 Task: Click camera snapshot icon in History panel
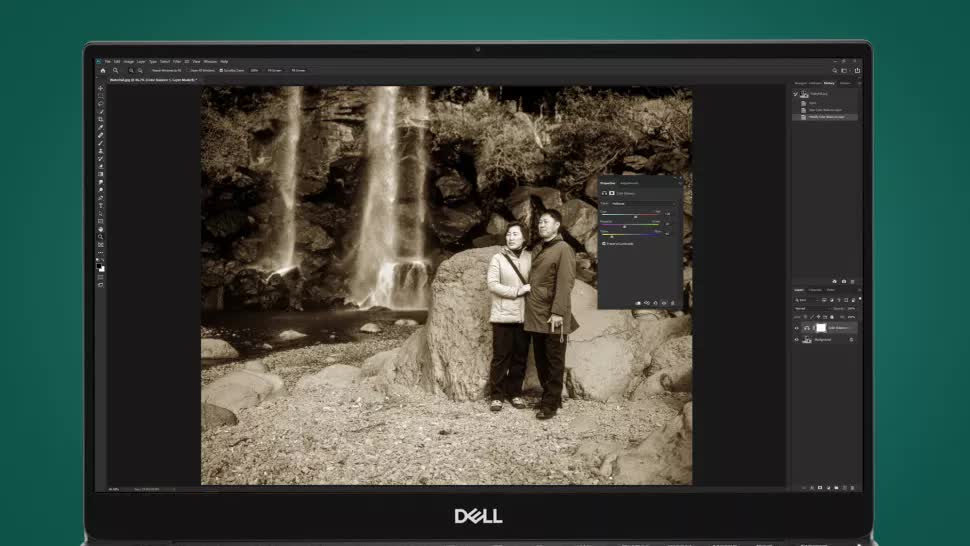(844, 281)
